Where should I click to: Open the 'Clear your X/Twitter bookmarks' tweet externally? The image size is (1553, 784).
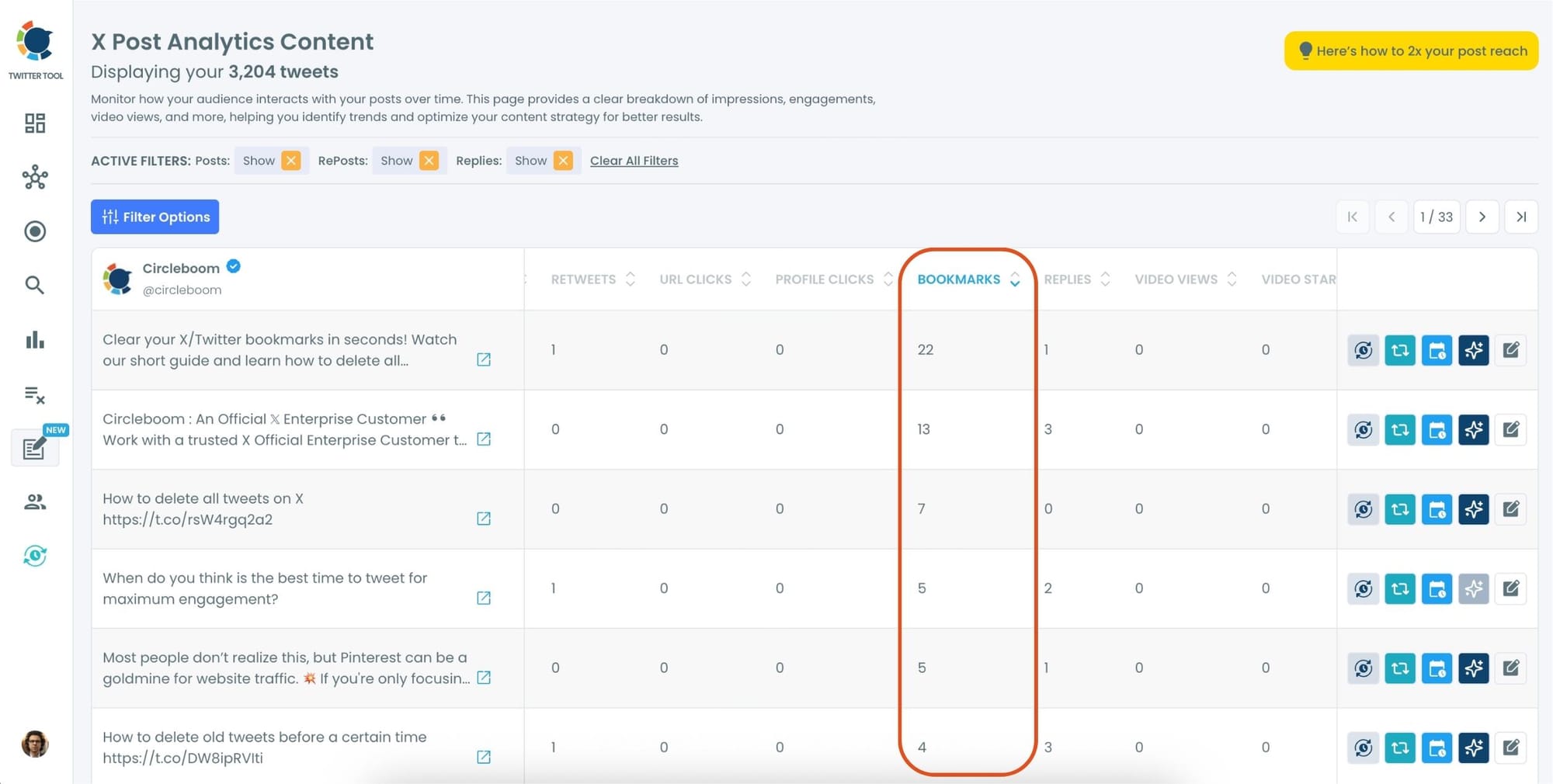tap(484, 359)
